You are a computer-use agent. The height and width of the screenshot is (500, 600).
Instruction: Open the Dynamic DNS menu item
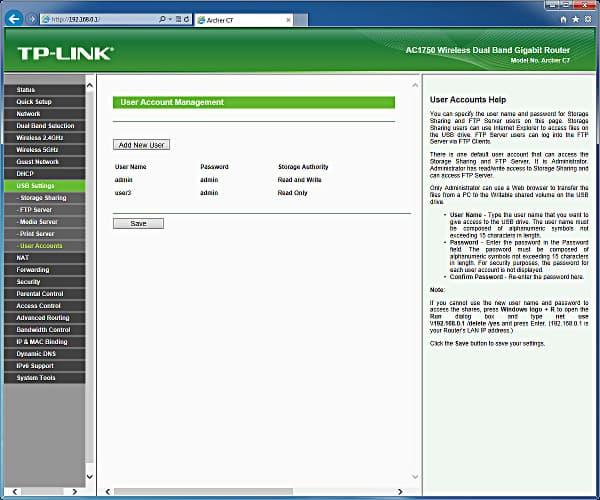(45, 354)
